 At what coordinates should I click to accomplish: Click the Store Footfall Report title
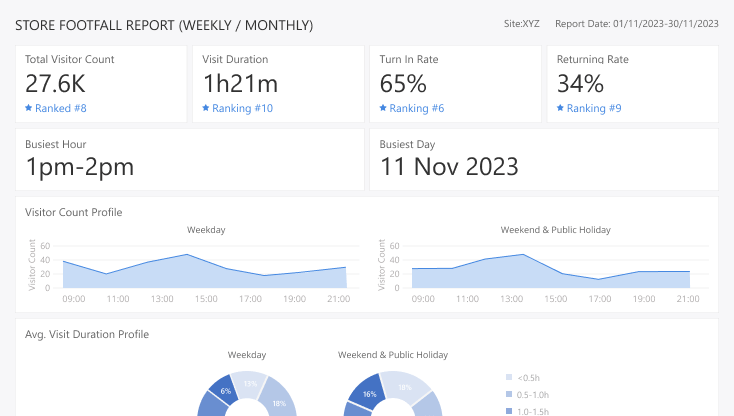click(164, 25)
